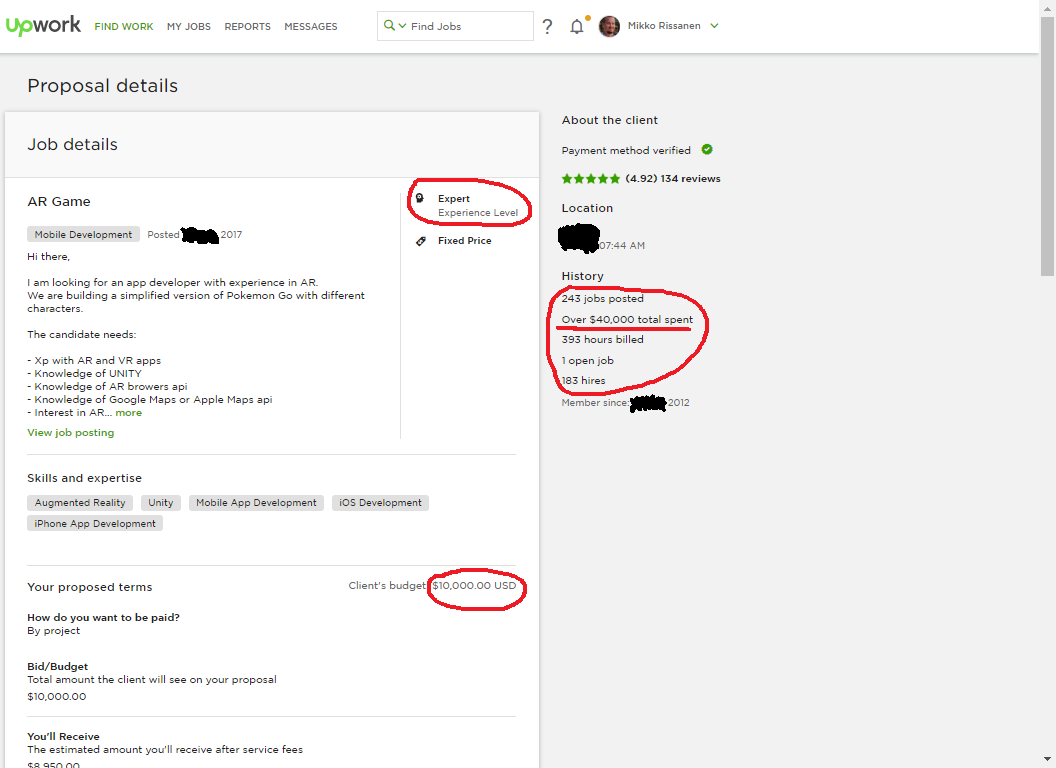Click the 1 open job entry

pyautogui.click(x=588, y=360)
